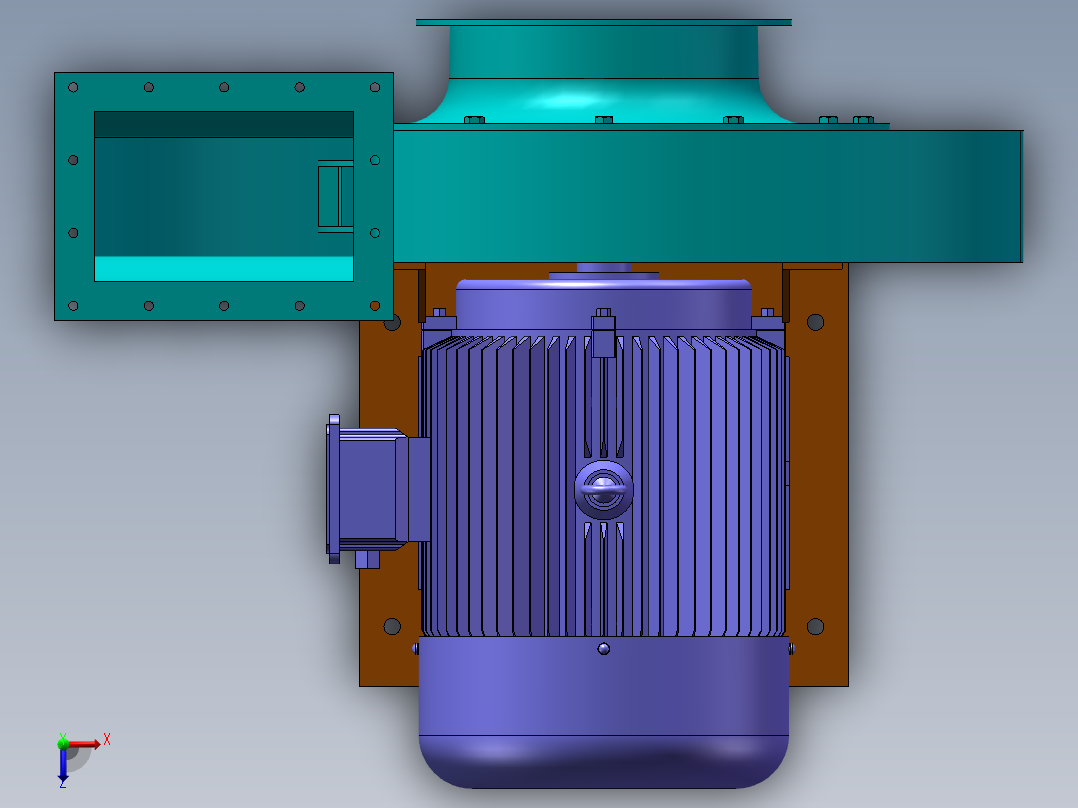This screenshot has width=1078, height=808.
Task: Select the motor shaft stub above the motor
Action: click(x=604, y=267)
